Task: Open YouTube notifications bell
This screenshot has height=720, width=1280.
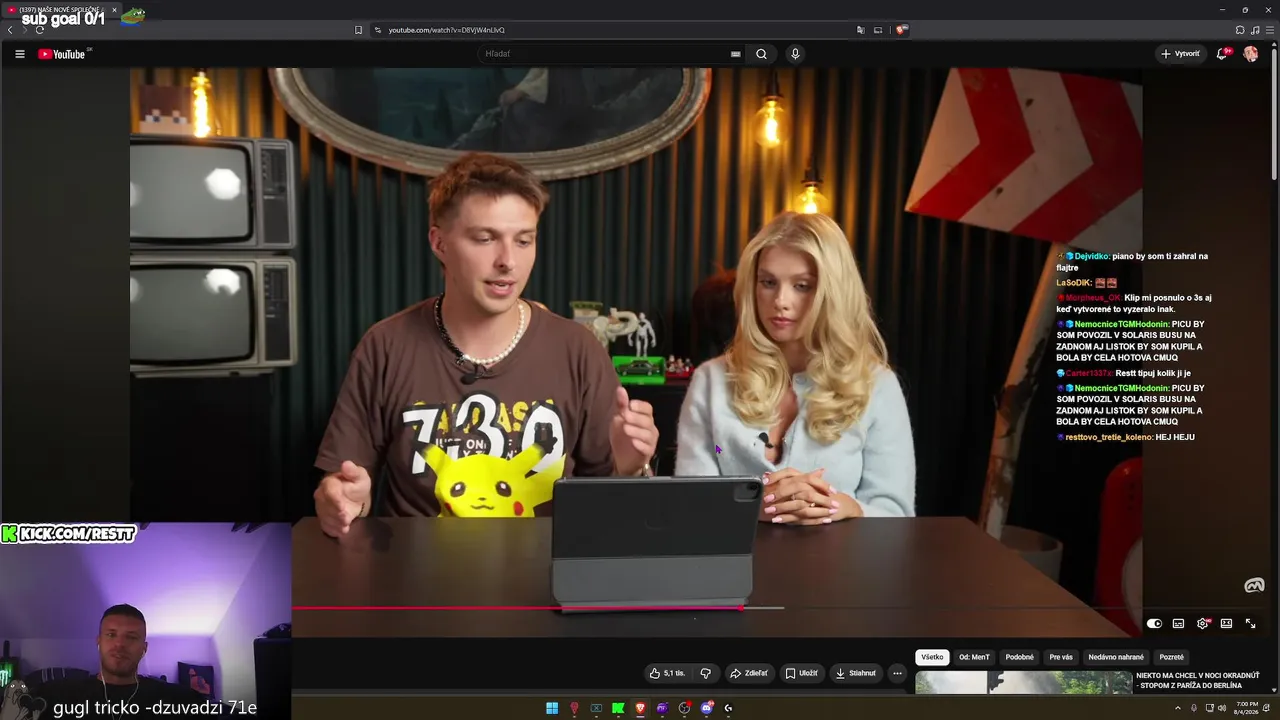Action: [1222, 54]
